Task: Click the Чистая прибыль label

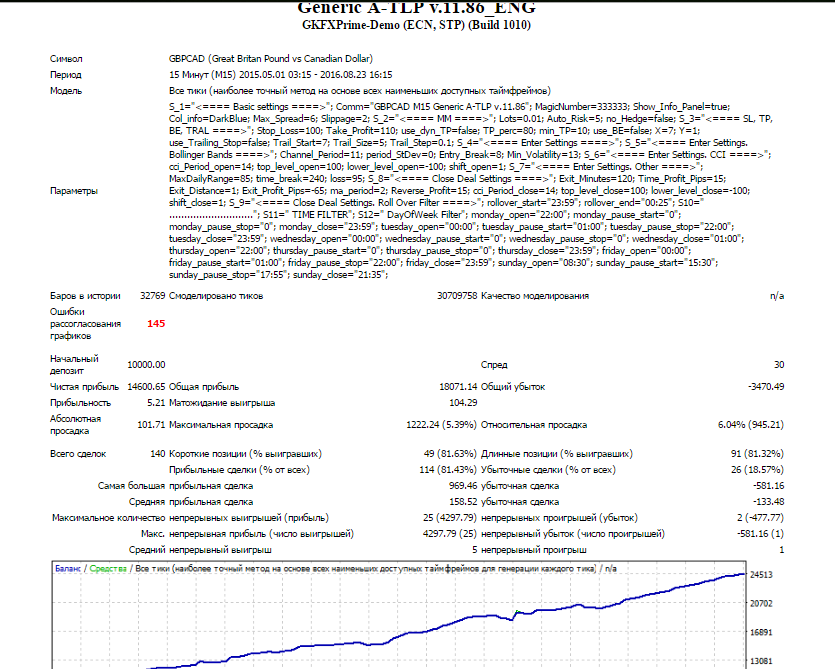Action: pyautogui.click(x=84, y=387)
